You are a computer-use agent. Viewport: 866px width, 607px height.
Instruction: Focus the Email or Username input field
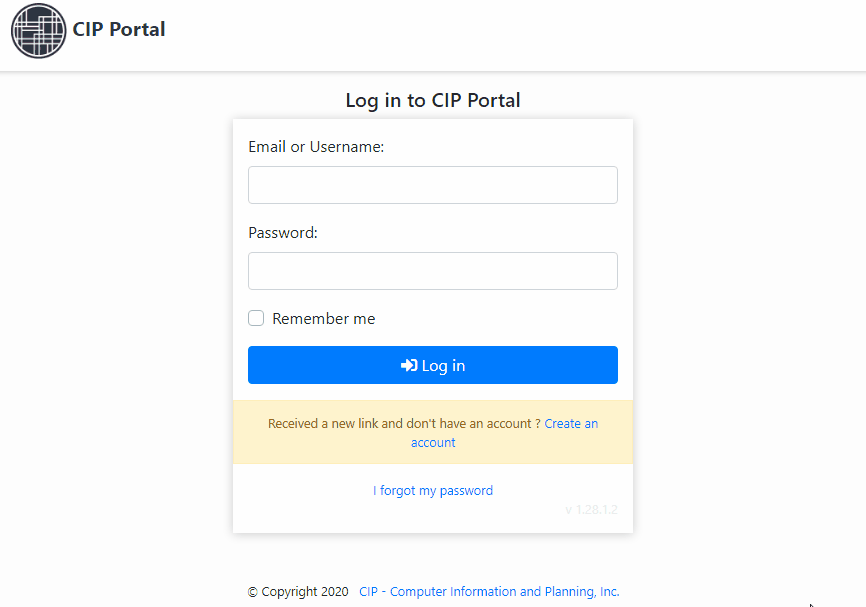tap(433, 185)
